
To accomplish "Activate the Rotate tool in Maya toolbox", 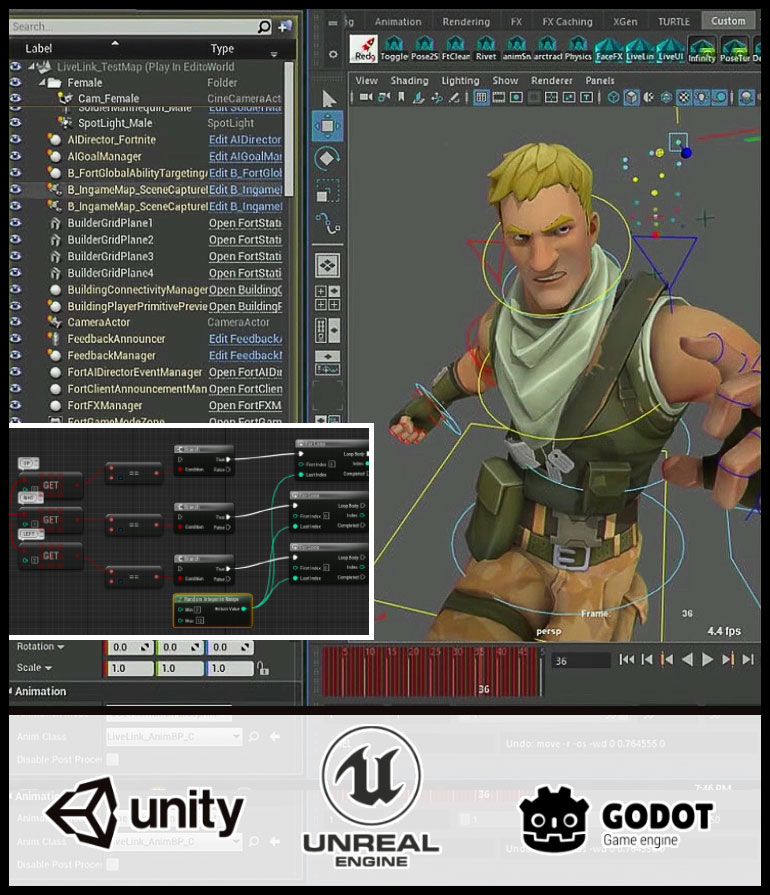I will click(328, 158).
